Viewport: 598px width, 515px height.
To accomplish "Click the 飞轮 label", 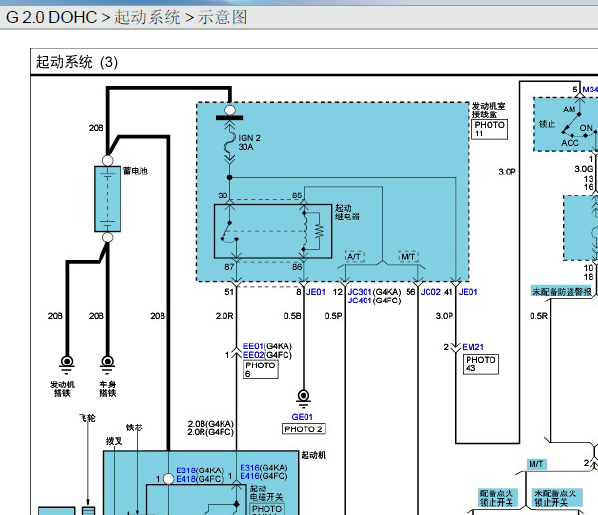I will tap(87, 418).
